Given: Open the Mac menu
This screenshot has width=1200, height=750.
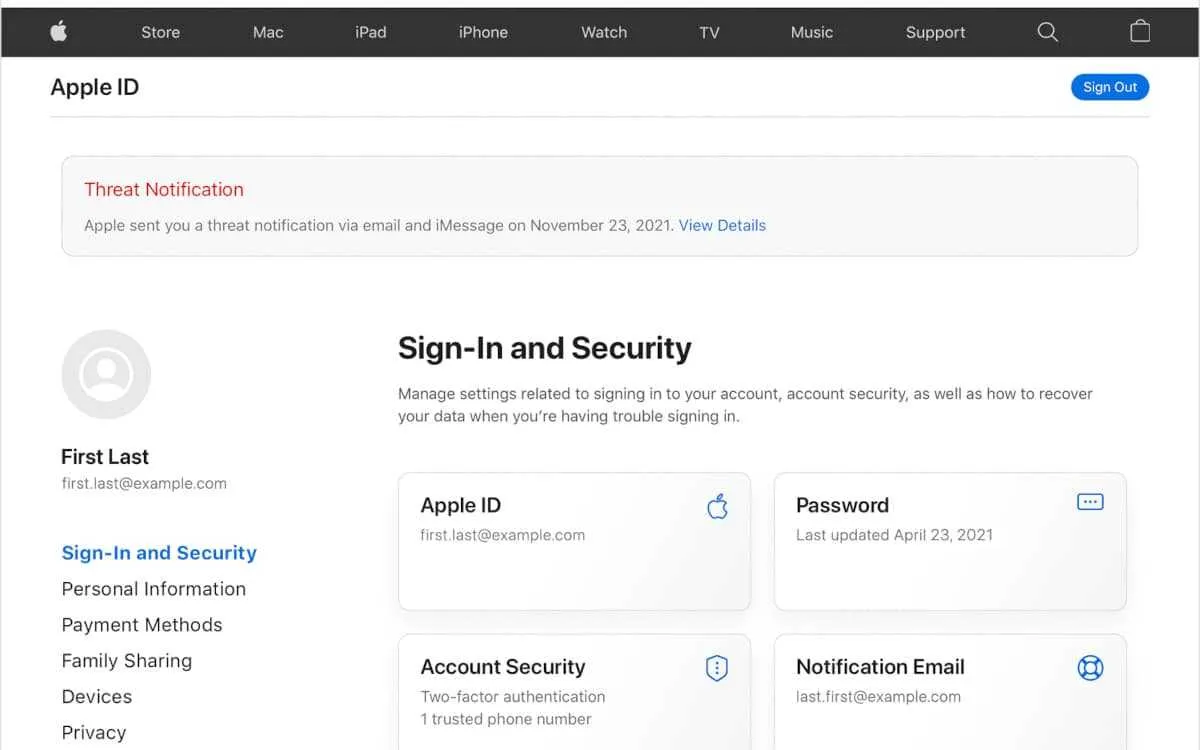Looking at the screenshot, I should (268, 32).
